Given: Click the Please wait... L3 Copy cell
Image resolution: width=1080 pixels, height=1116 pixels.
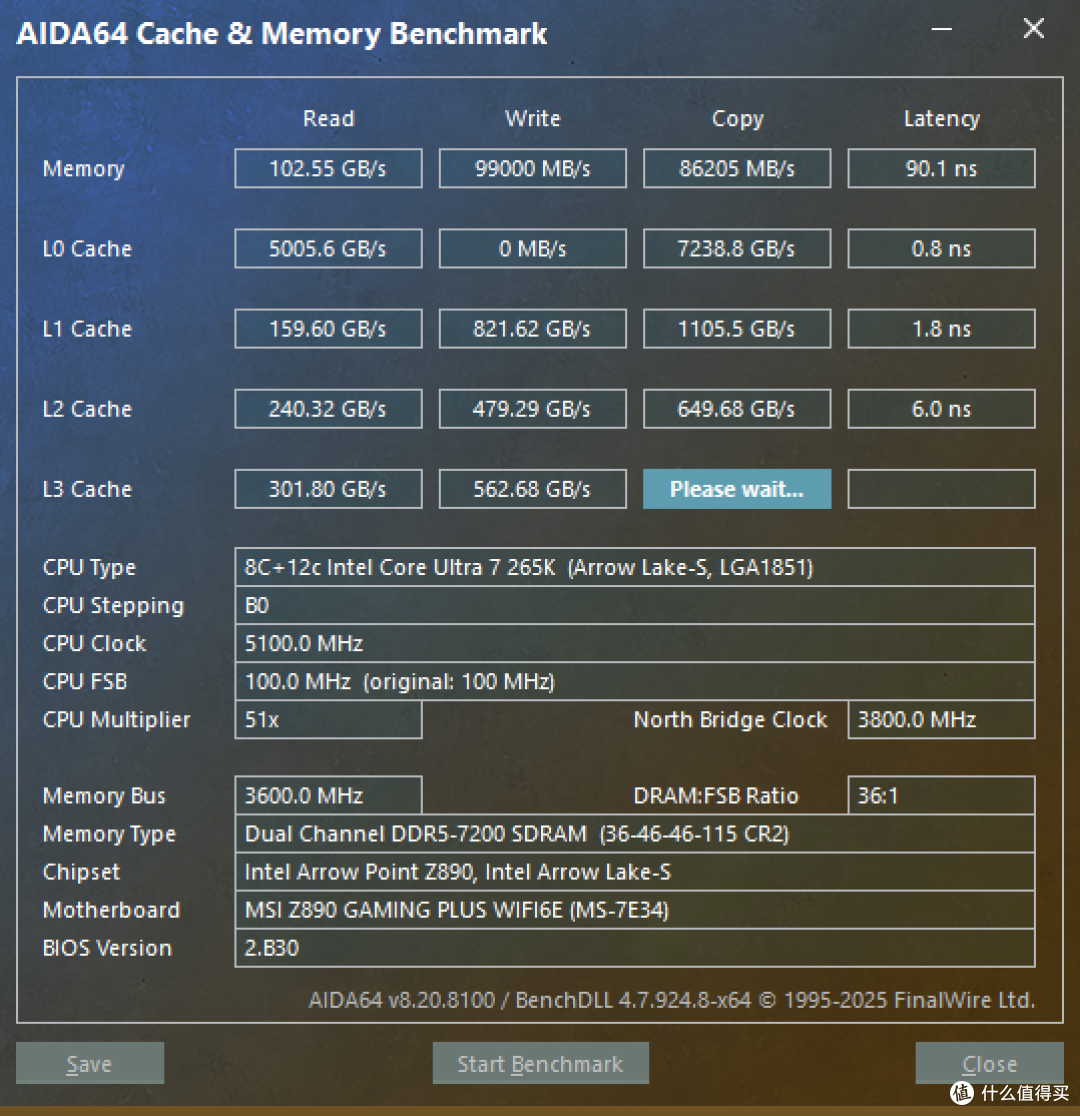Looking at the screenshot, I should coord(737,489).
